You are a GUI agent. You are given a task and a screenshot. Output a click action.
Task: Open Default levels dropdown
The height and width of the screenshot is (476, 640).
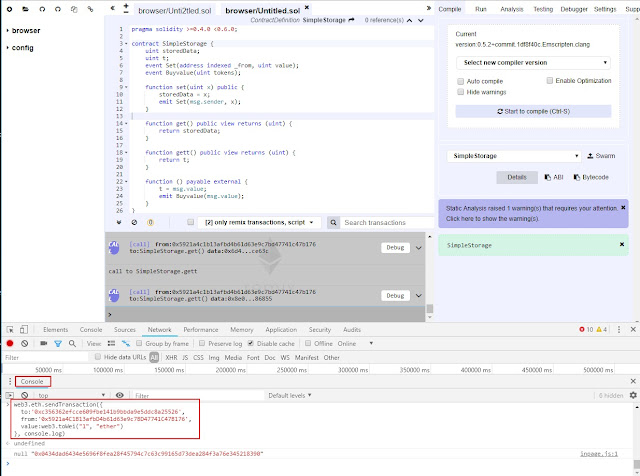[290, 395]
